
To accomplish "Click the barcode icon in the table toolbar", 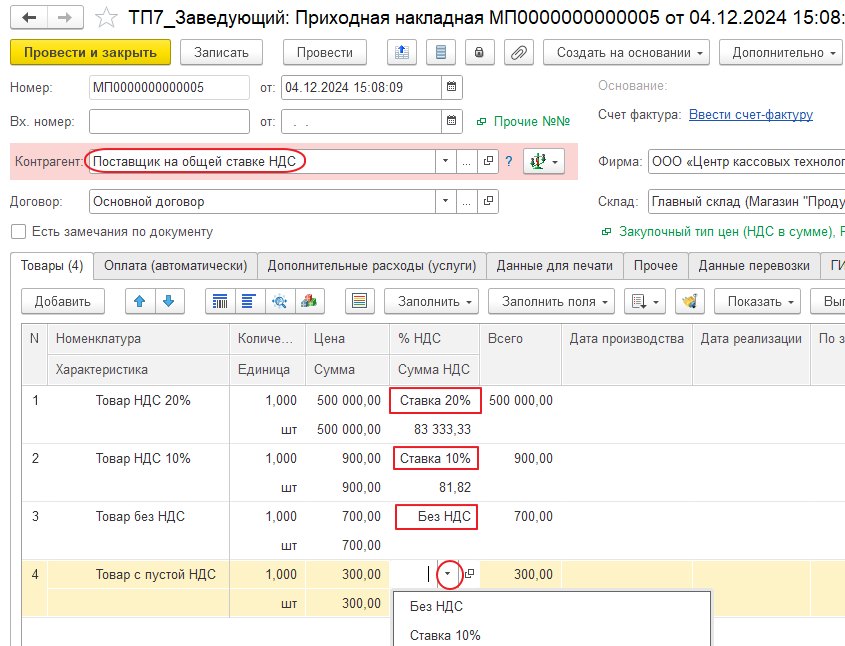I will click(x=220, y=301).
